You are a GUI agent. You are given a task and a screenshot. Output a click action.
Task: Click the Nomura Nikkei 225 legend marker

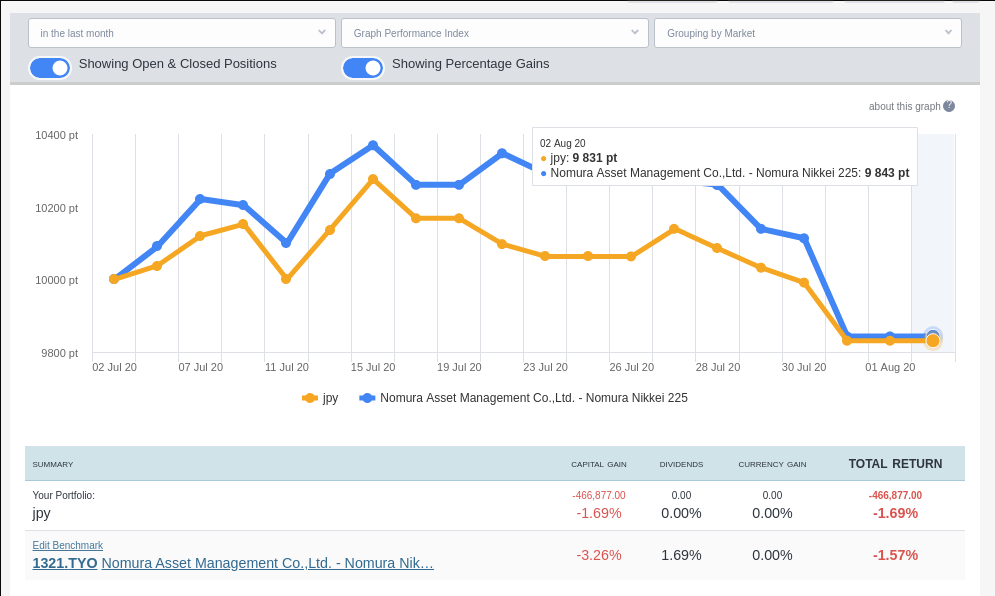[x=367, y=398]
